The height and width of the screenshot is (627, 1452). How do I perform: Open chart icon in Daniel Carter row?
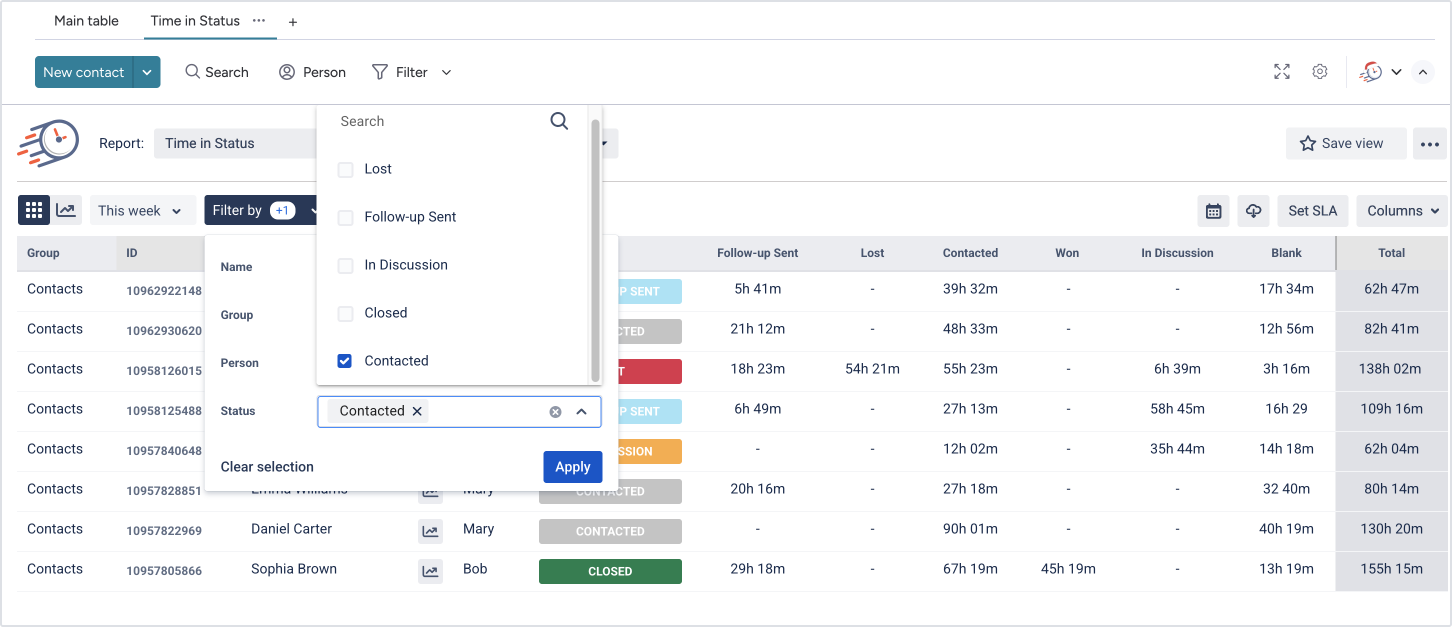click(x=430, y=531)
